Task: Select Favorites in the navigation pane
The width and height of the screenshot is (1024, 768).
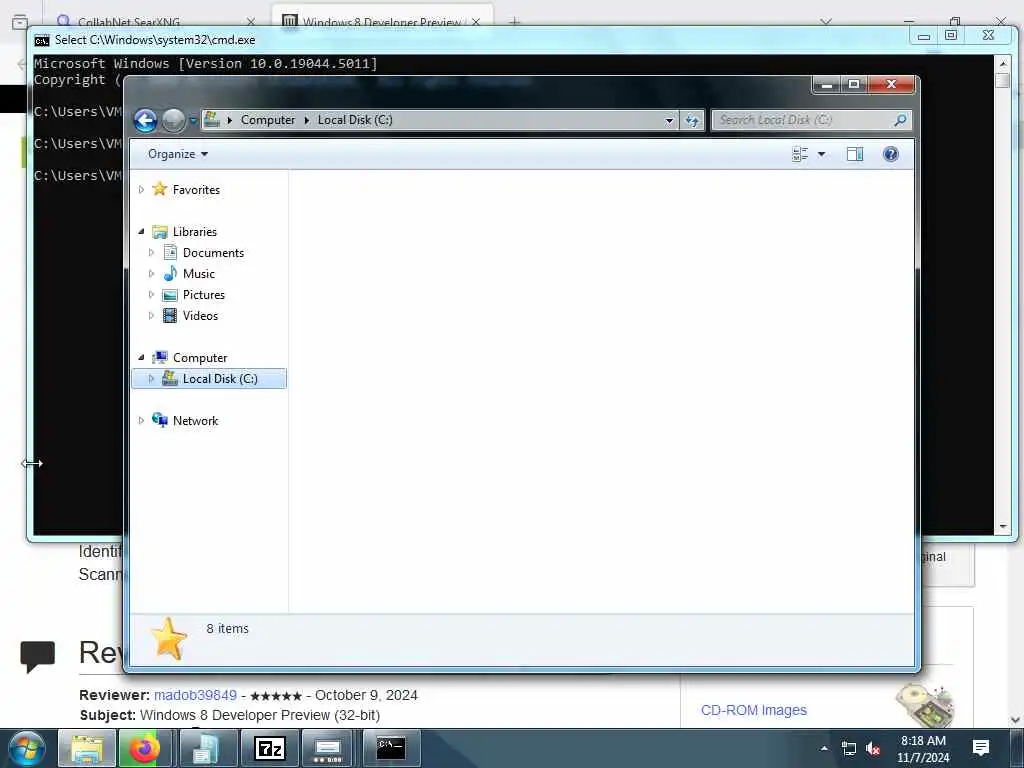Action: click(x=196, y=190)
